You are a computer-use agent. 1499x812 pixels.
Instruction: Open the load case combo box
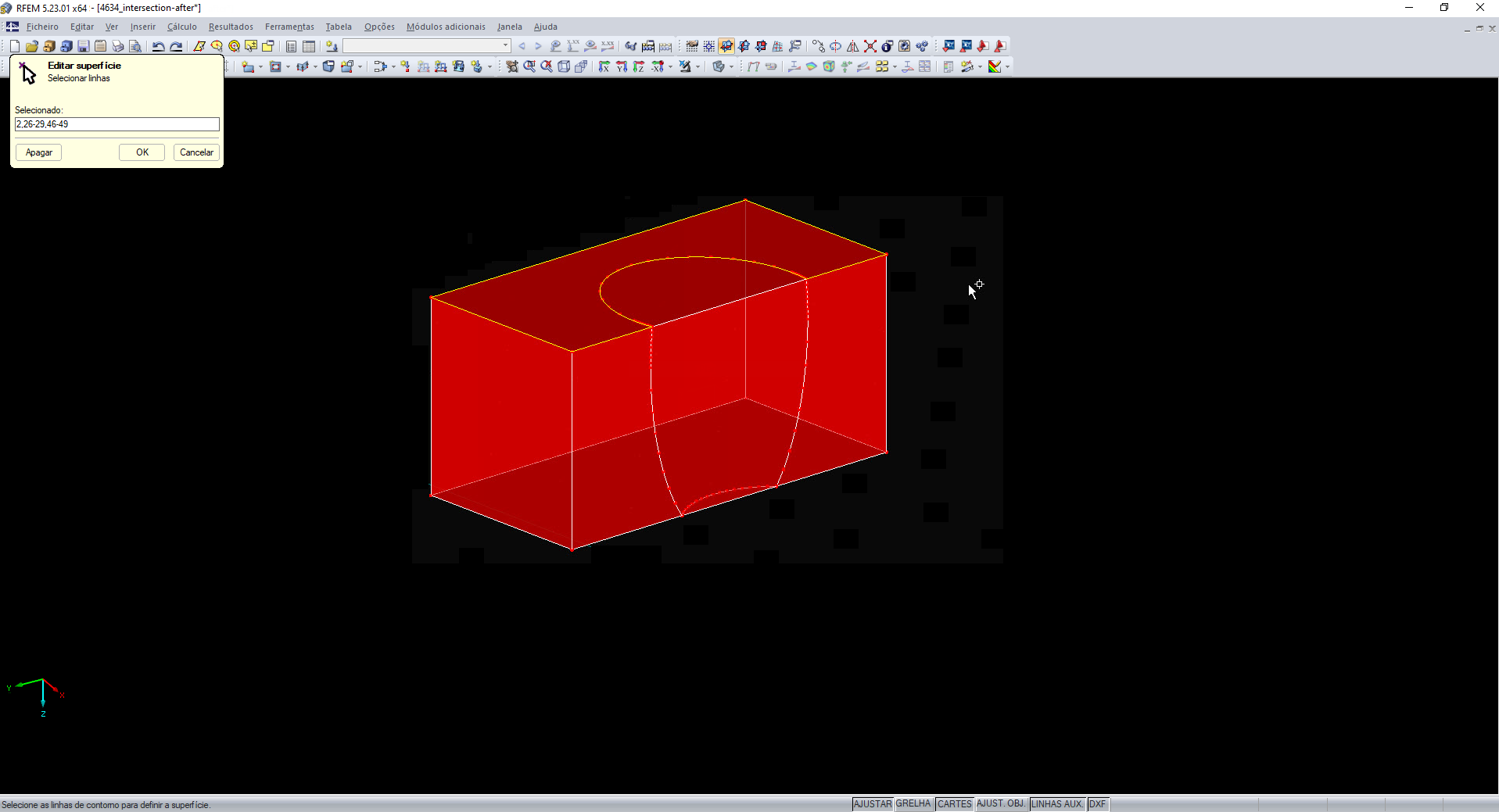(427, 46)
